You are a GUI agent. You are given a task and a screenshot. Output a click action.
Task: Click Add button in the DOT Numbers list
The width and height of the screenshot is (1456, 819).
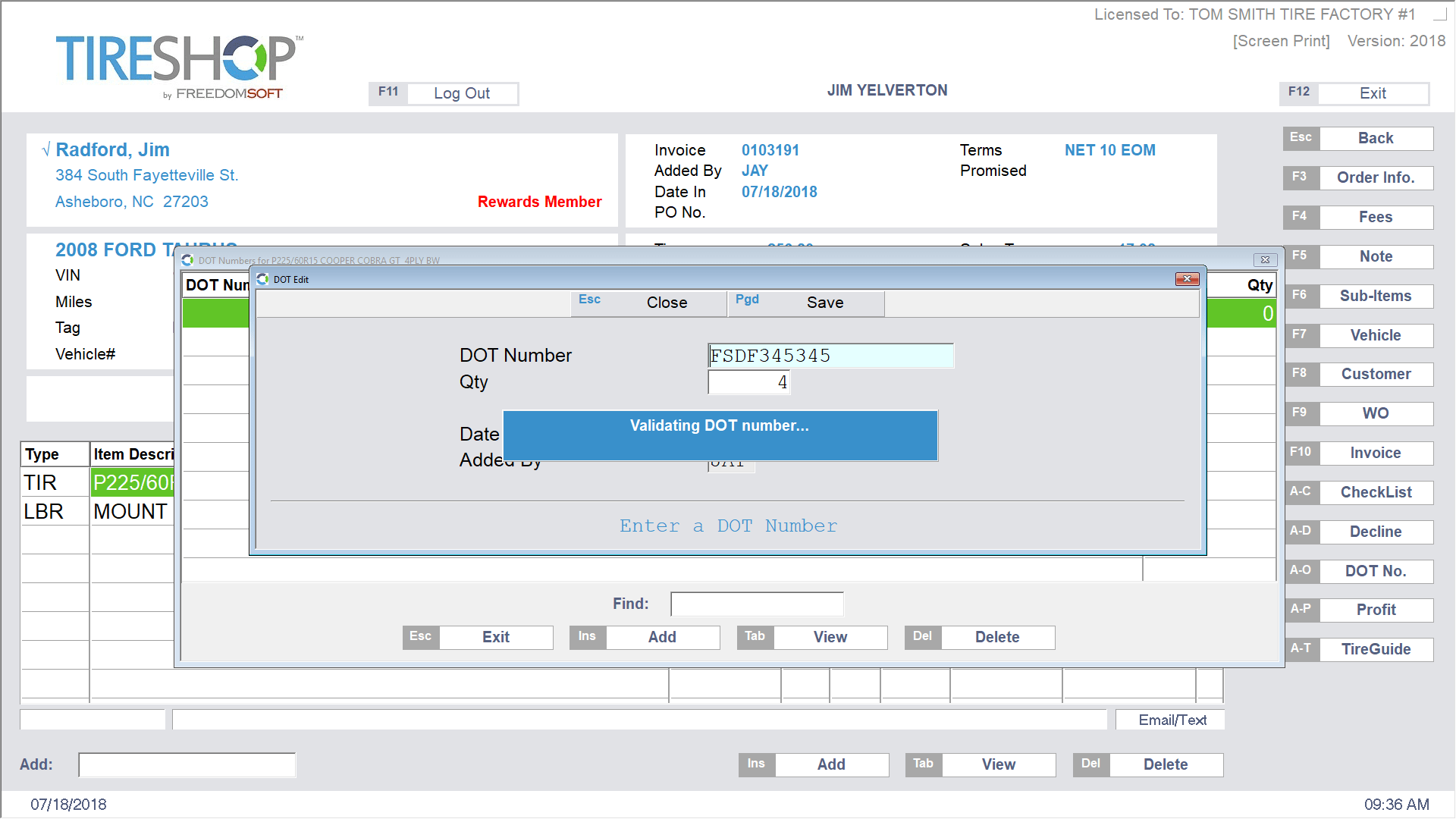[661, 636]
